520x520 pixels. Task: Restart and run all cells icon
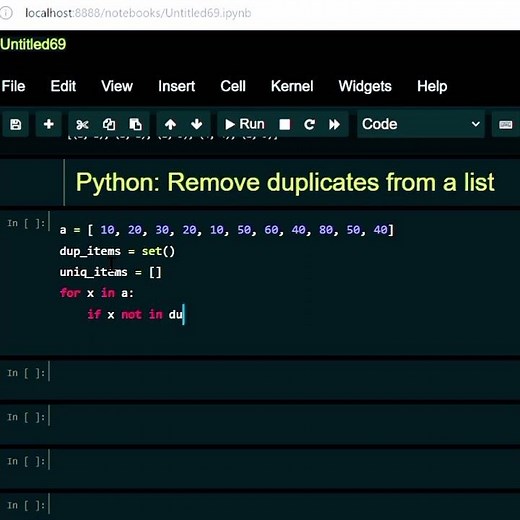click(x=335, y=125)
